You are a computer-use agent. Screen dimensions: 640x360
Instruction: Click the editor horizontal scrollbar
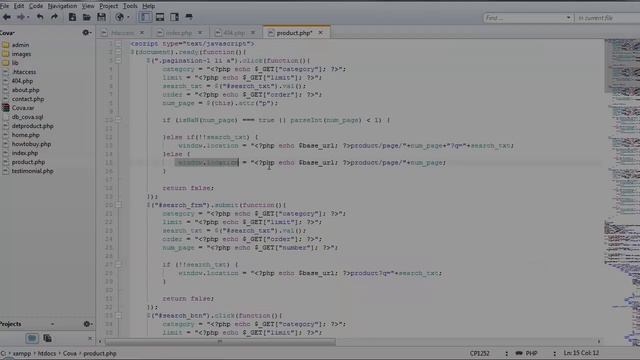220,342
